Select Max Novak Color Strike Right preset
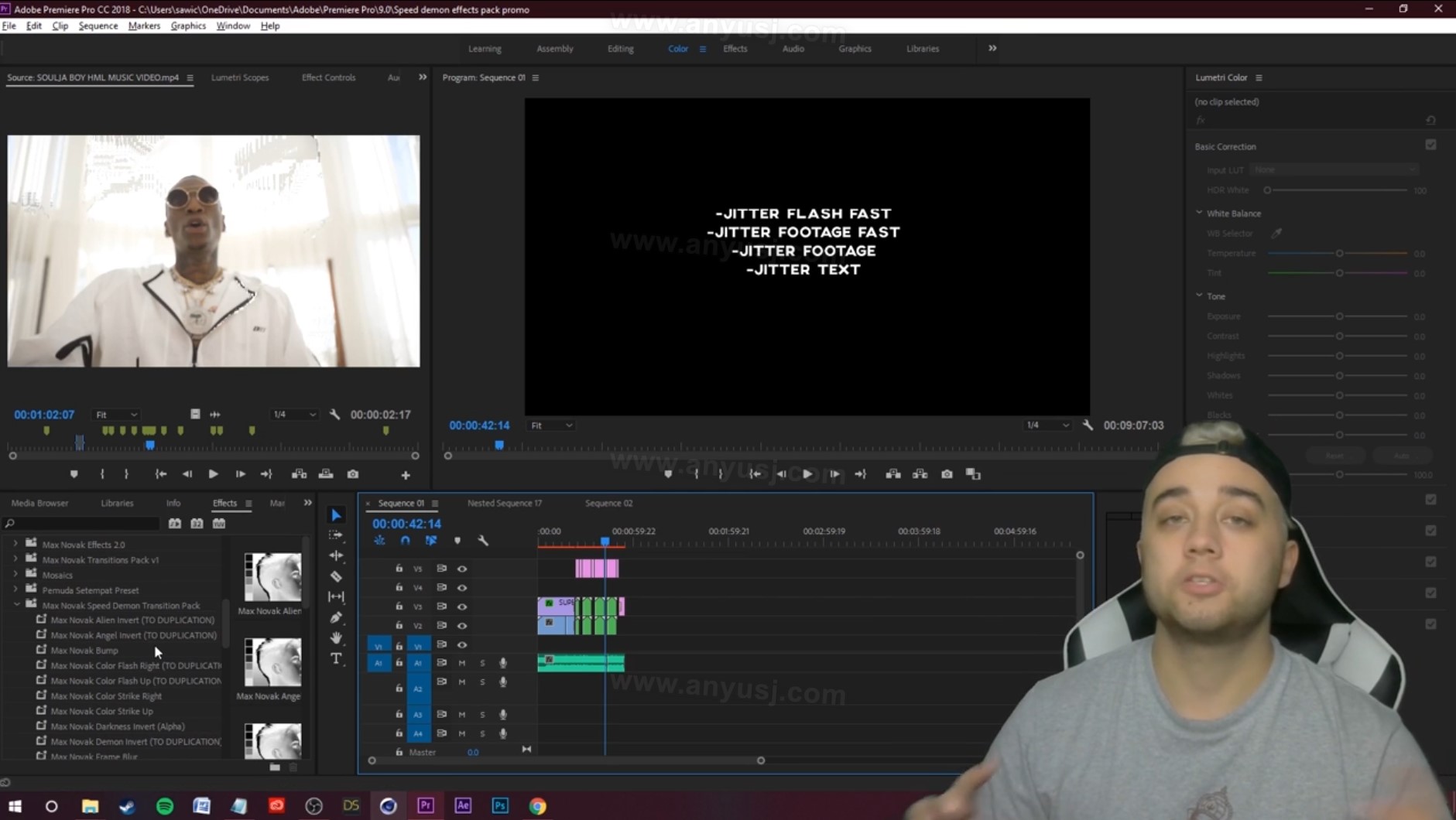Viewport: 1456px width, 820px height. pyautogui.click(x=106, y=696)
